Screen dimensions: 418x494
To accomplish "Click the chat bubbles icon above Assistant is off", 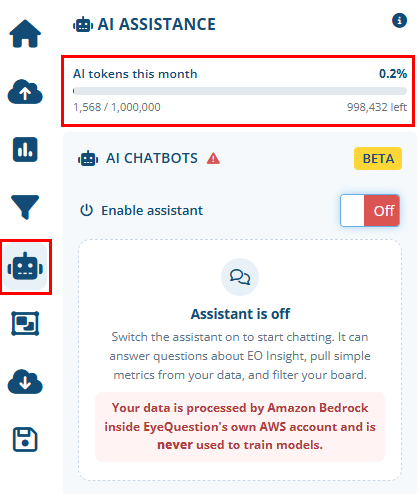I will [x=240, y=277].
